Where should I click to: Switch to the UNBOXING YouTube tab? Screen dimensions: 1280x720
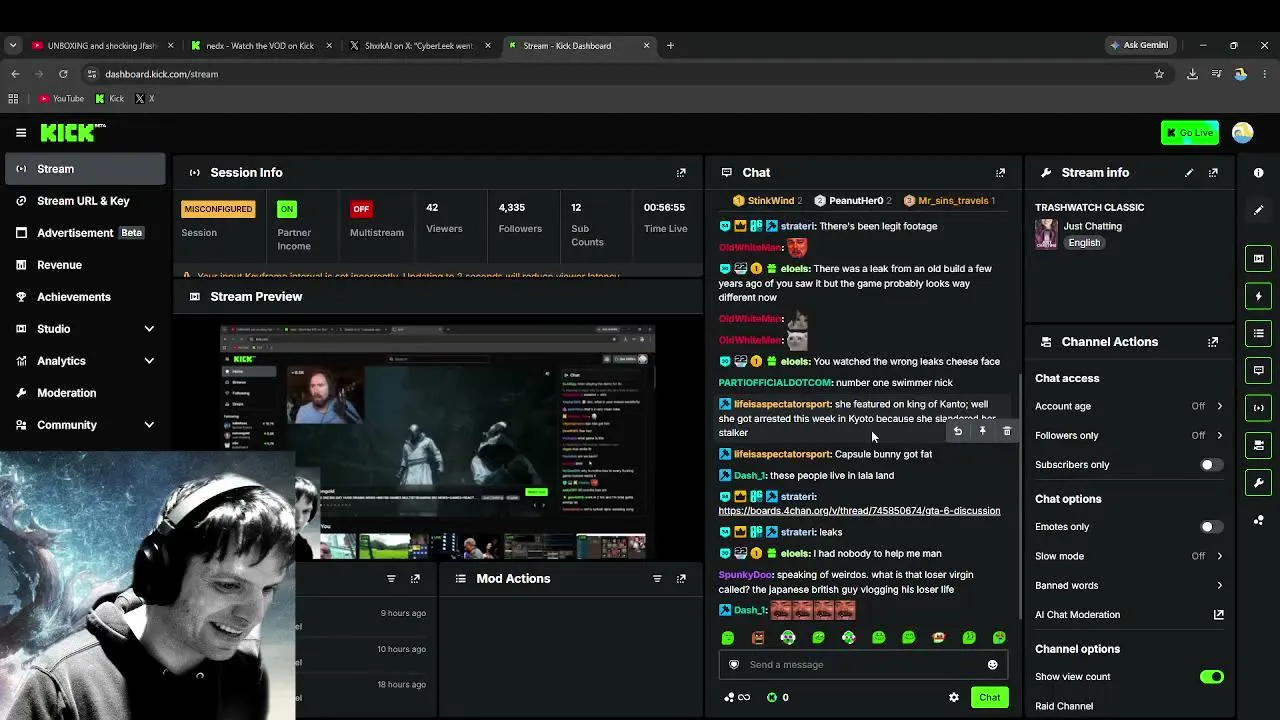pos(101,45)
